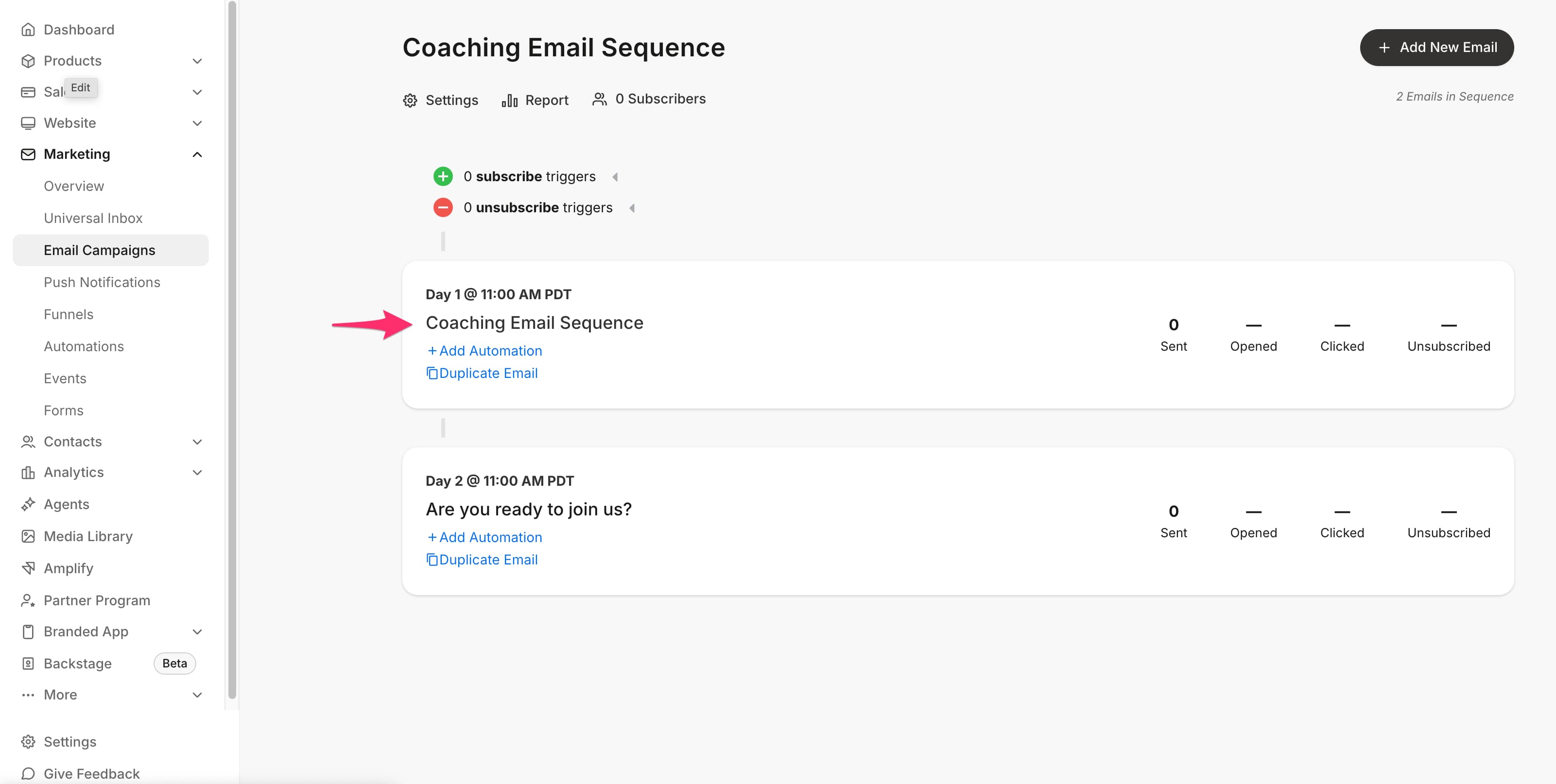Click the Subscribers people icon
This screenshot has height=784, width=1556.
[599, 99]
